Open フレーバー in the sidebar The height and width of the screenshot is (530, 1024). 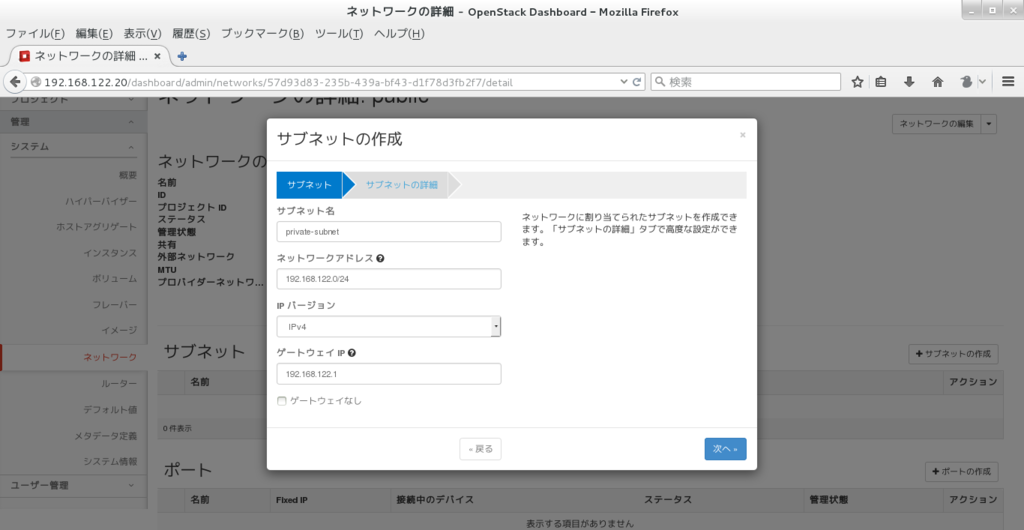pos(115,305)
